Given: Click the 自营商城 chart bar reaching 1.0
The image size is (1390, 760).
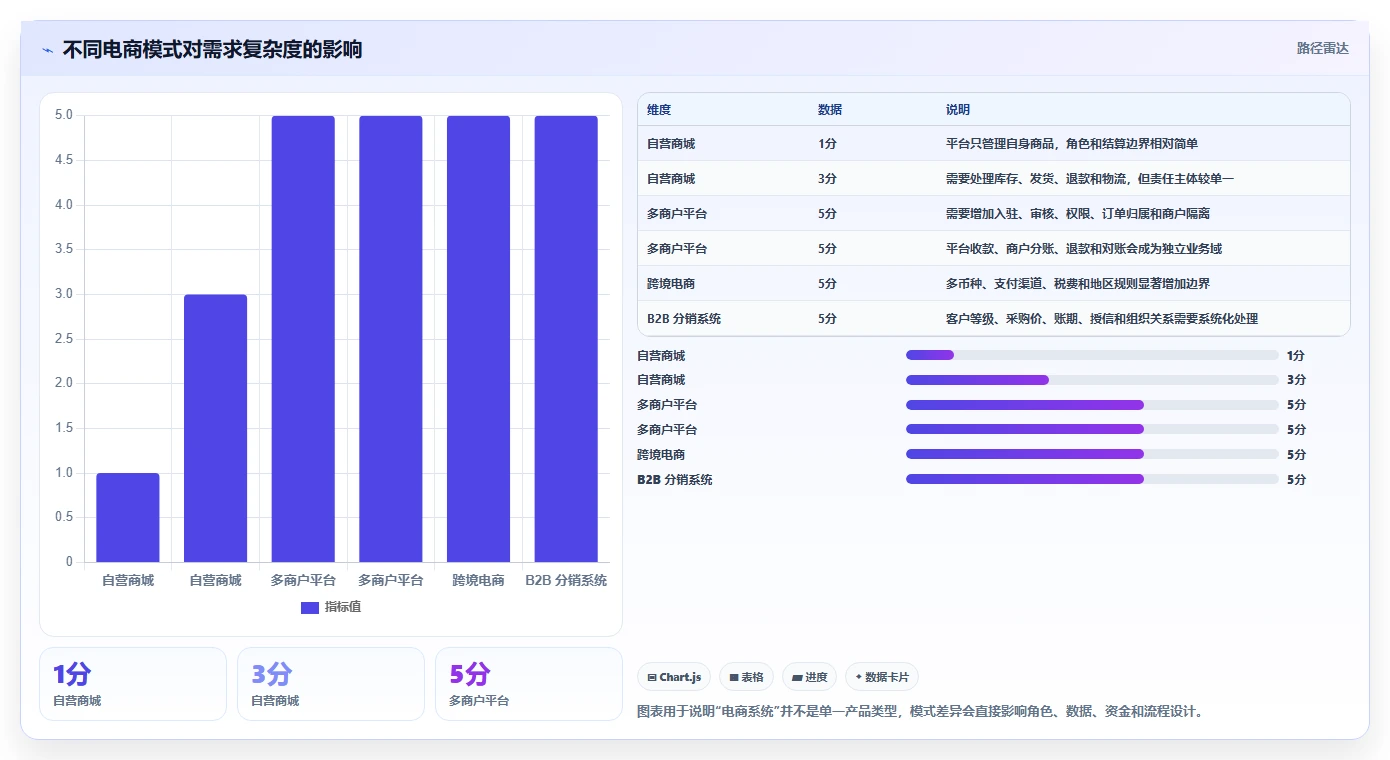Looking at the screenshot, I should coord(128,517).
